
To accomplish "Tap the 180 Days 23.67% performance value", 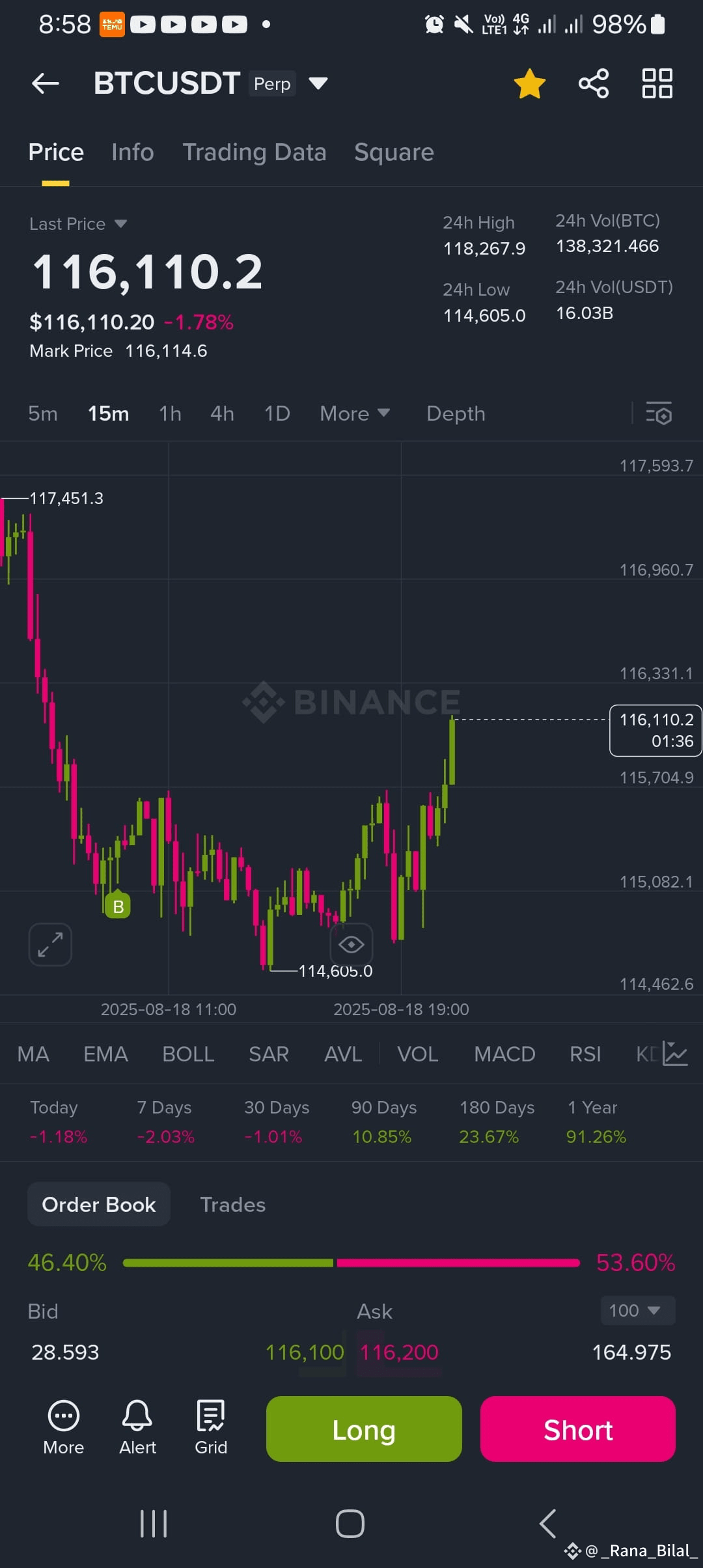I will point(489,1137).
